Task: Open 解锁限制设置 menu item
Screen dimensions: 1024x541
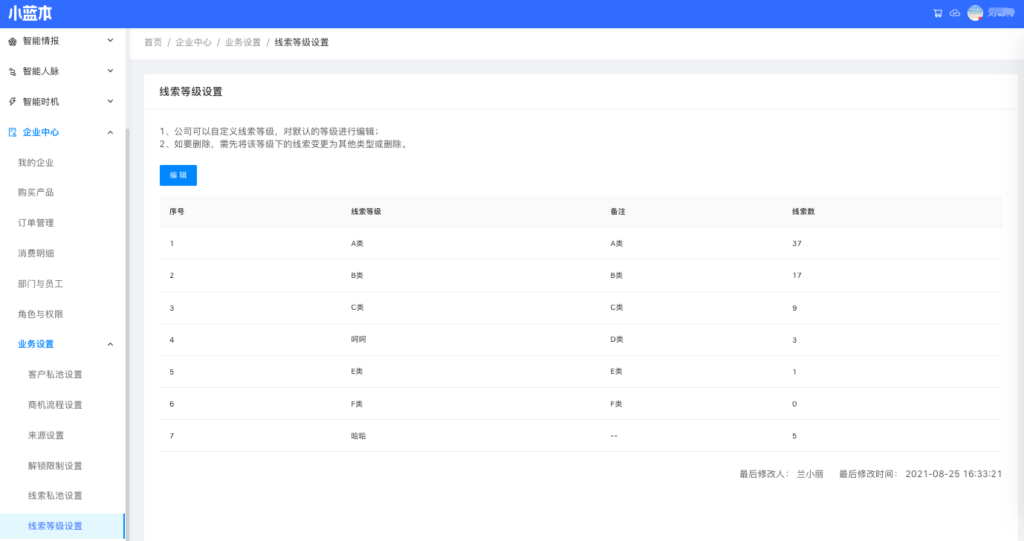Action: (55, 466)
